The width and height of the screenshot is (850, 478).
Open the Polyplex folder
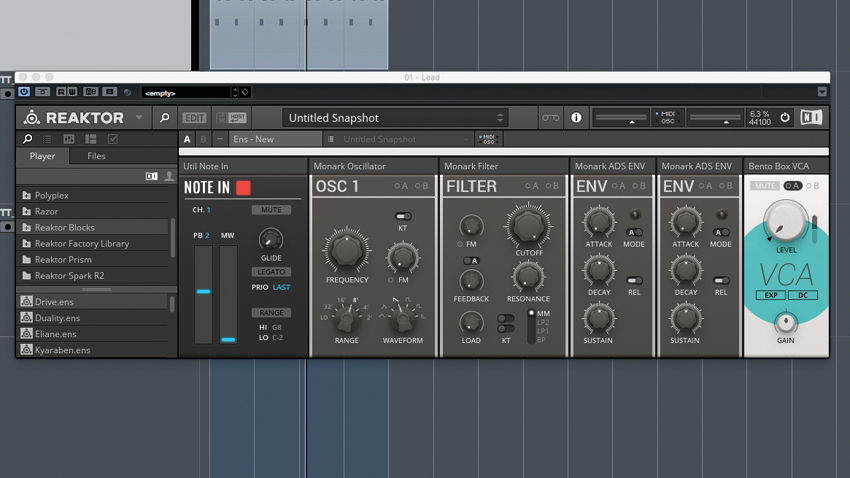pyautogui.click(x=92, y=195)
